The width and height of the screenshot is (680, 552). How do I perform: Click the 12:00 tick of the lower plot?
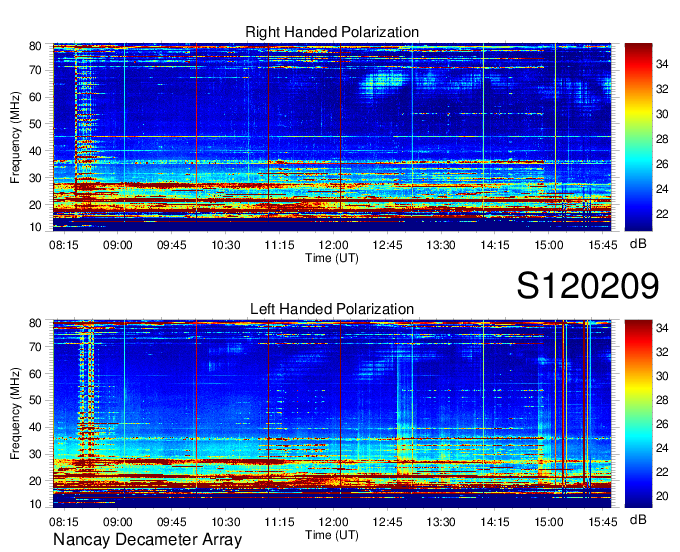[333, 522]
